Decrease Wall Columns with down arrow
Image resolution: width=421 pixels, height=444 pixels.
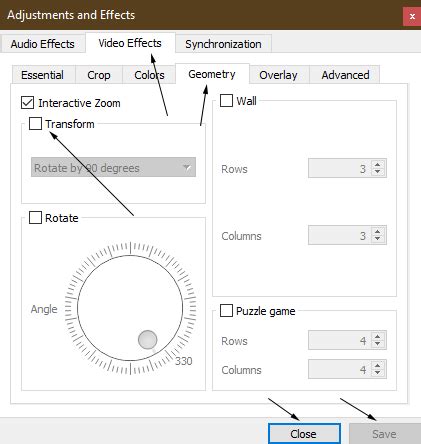(x=377, y=239)
